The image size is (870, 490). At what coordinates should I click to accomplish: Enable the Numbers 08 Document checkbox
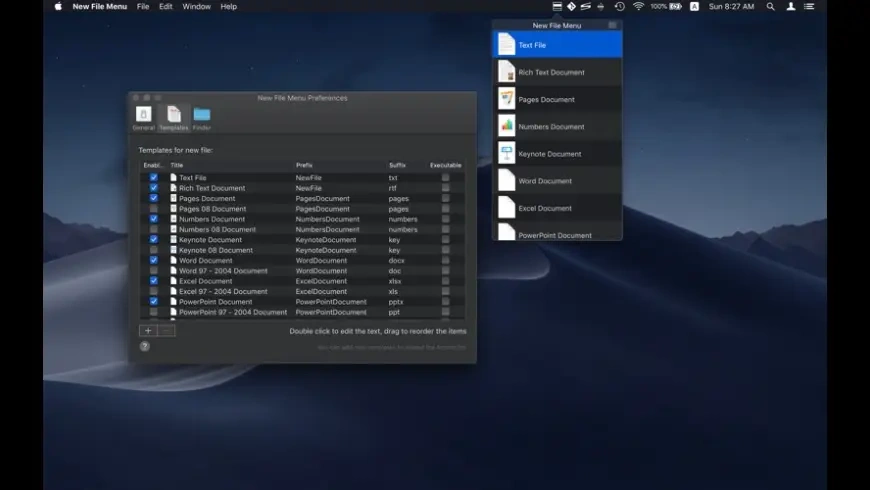pos(154,229)
